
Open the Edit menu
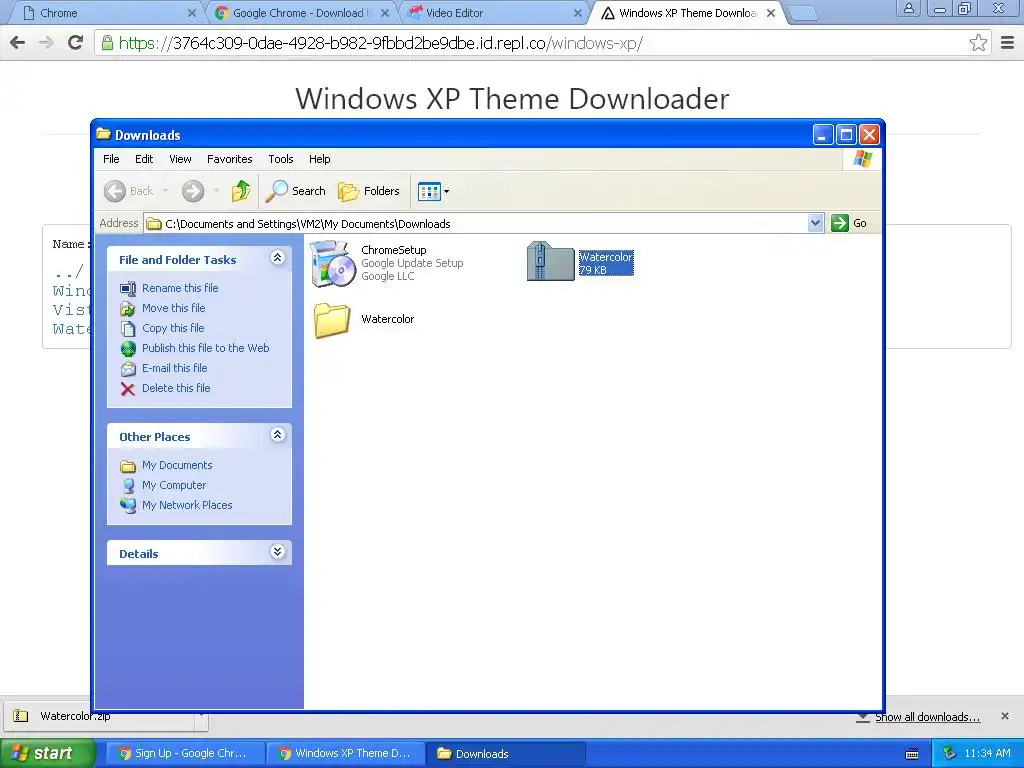[144, 159]
